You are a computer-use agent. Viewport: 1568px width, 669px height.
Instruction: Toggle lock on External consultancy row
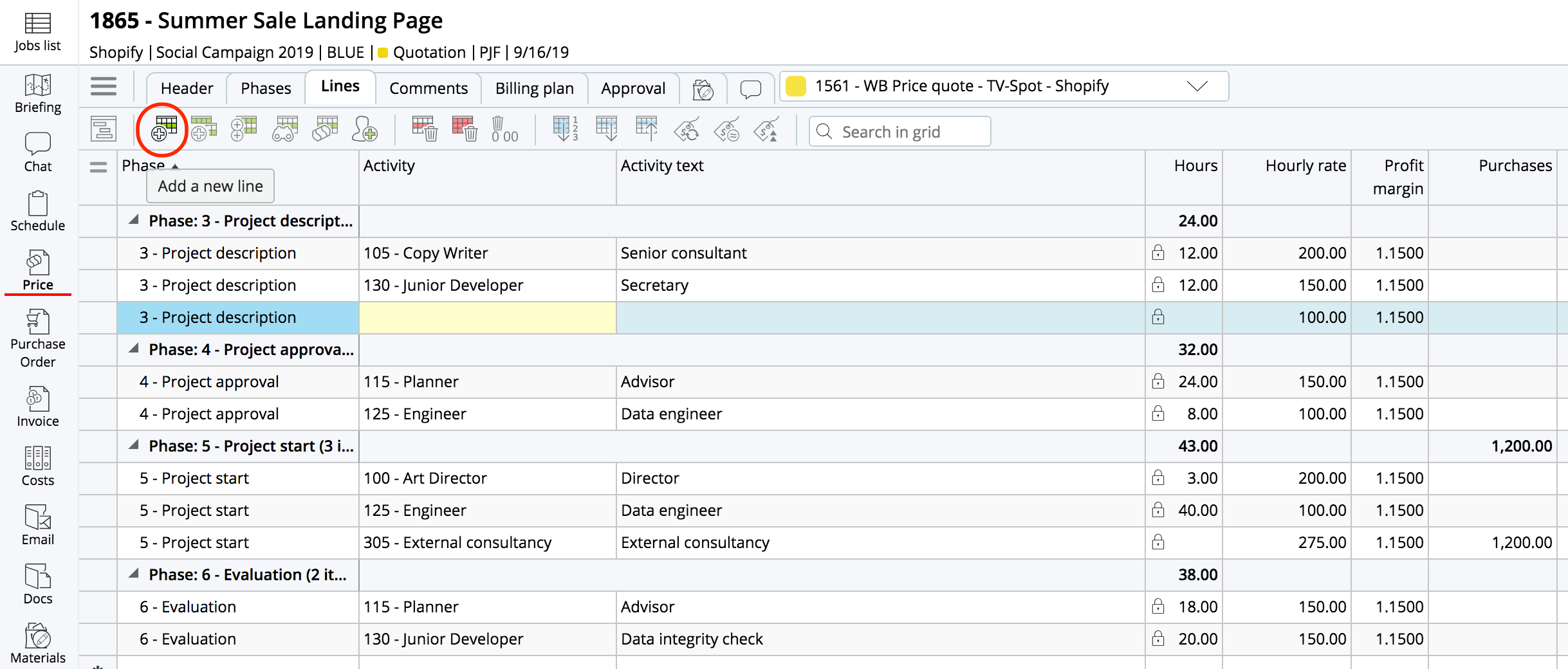[1158, 542]
